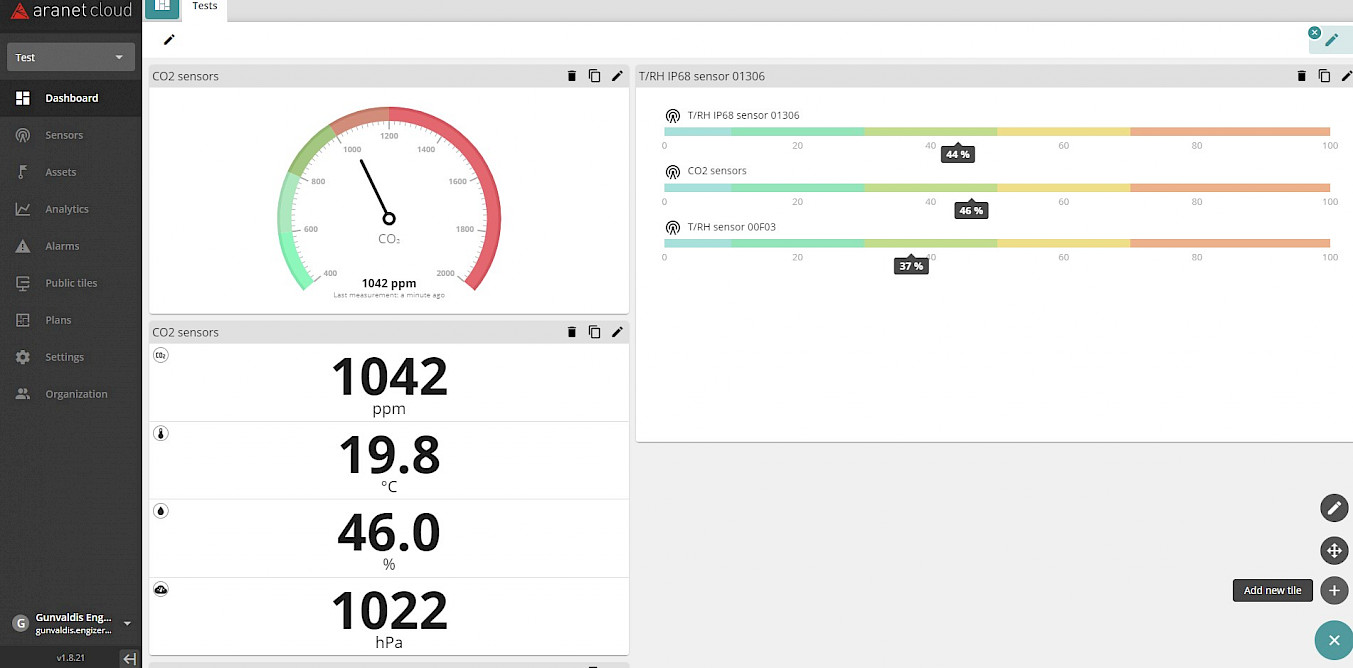Open the Sensors page in sidebar
This screenshot has width=1353, height=668.
tap(64, 135)
